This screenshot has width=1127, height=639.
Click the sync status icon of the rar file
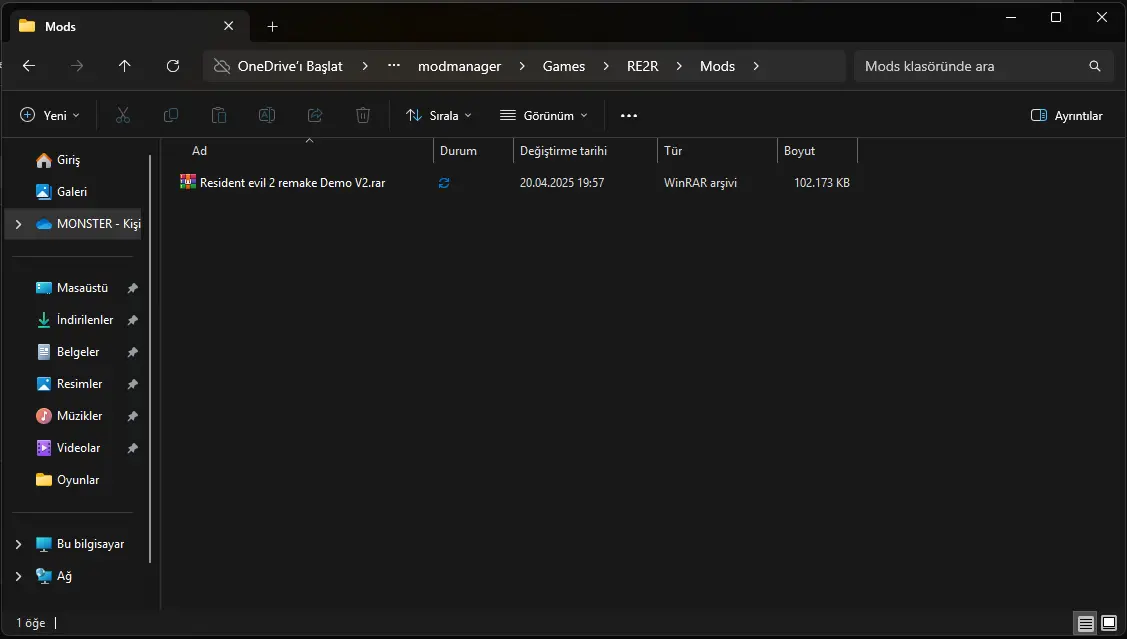point(444,183)
